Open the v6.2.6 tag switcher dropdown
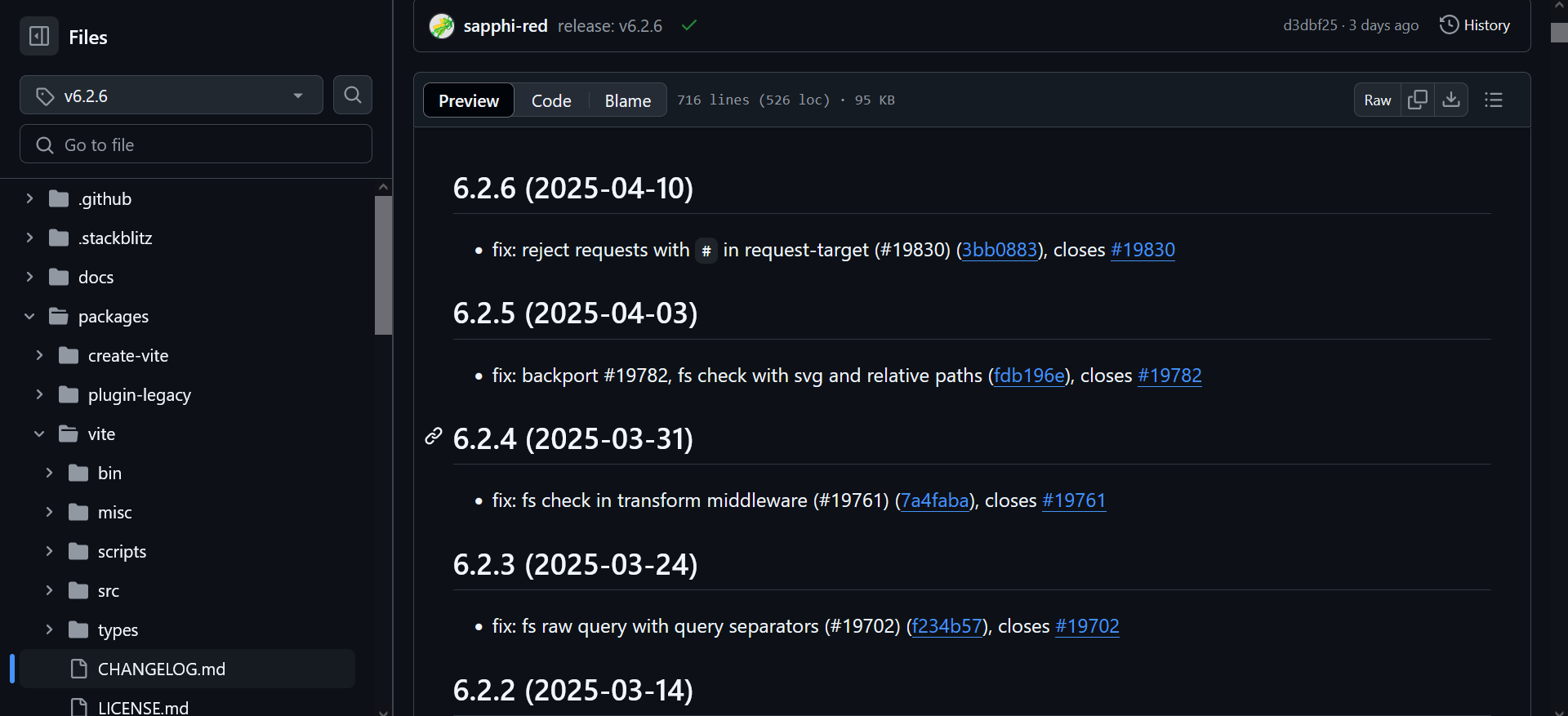 (171, 96)
